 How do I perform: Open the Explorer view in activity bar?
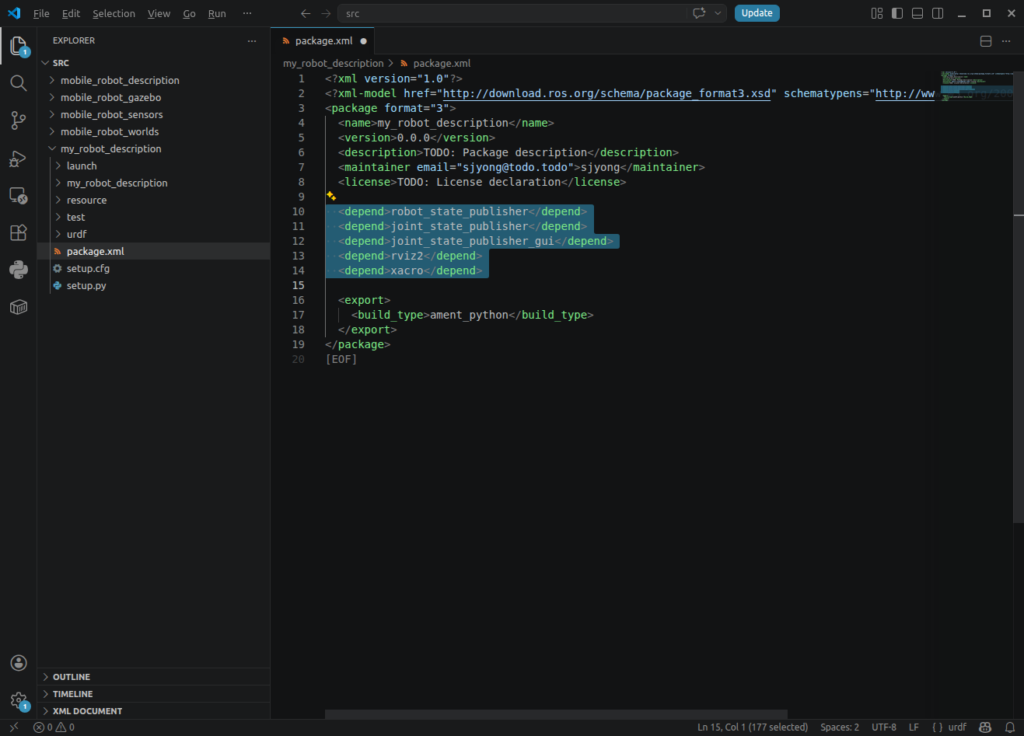click(x=18, y=46)
